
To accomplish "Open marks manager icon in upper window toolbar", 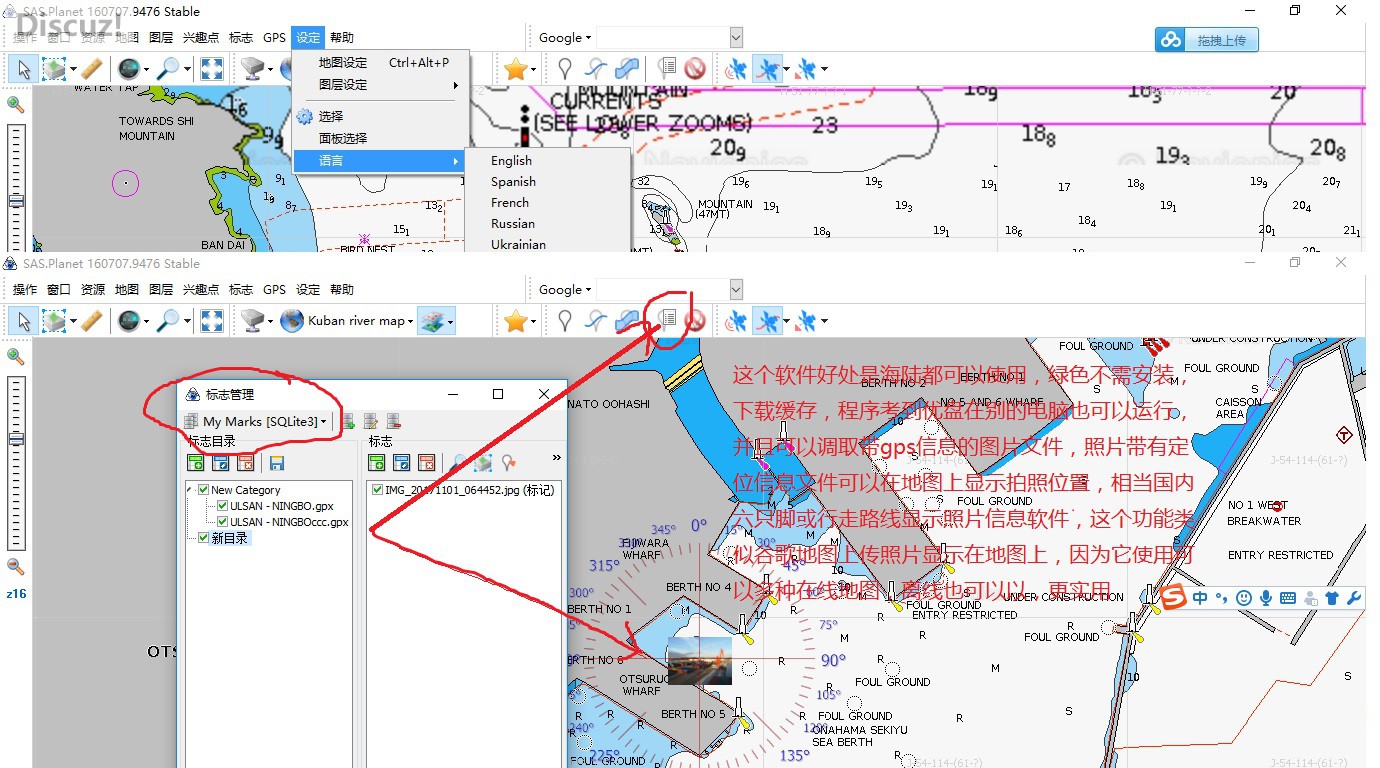I will point(667,69).
